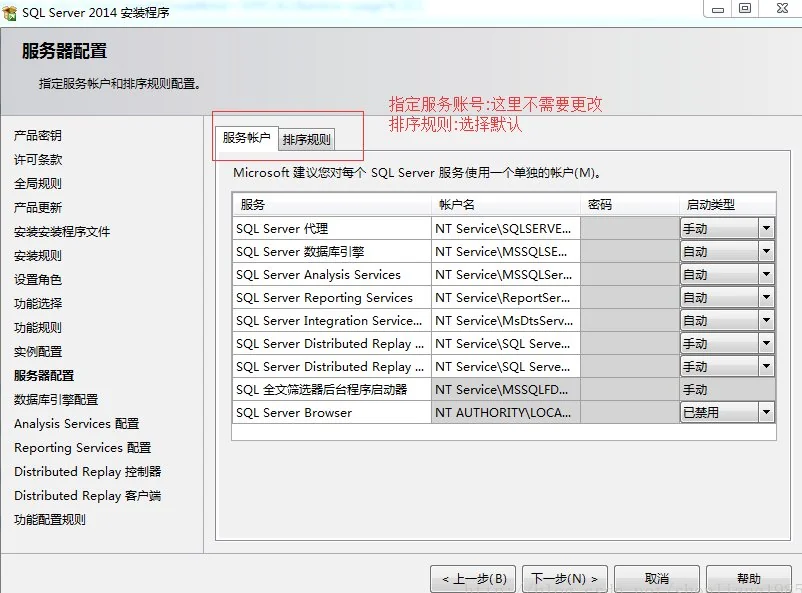
Task: Click account name cell for SQL Server 代理
Action: [505, 228]
